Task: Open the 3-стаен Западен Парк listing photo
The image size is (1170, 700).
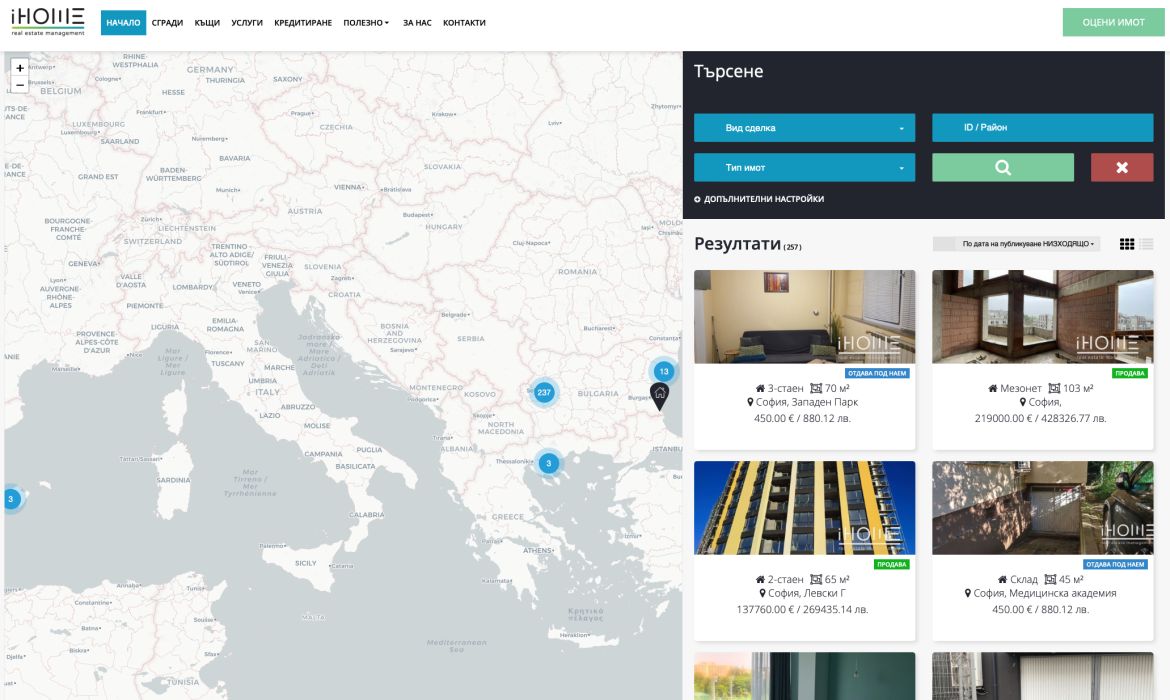Action: coord(804,317)
